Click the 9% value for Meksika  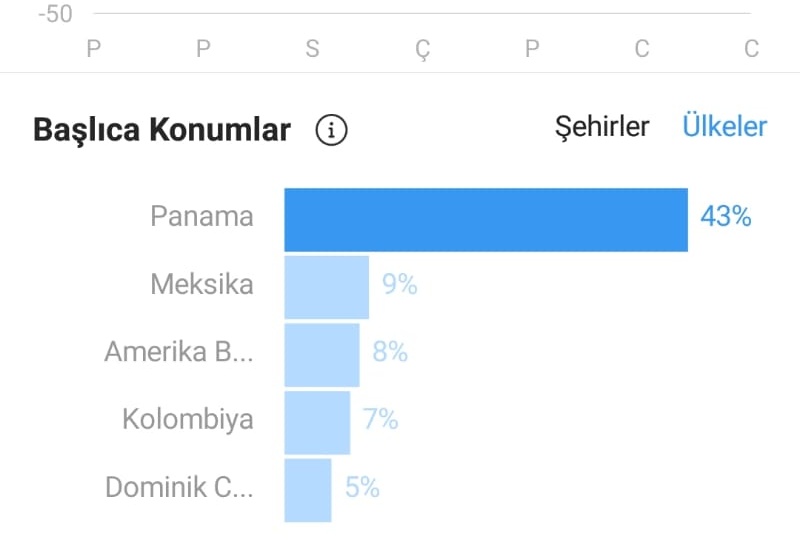(x=400, y=284)
